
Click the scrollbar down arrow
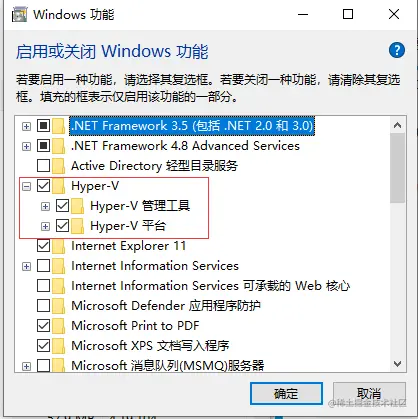(x=397, y=364)
